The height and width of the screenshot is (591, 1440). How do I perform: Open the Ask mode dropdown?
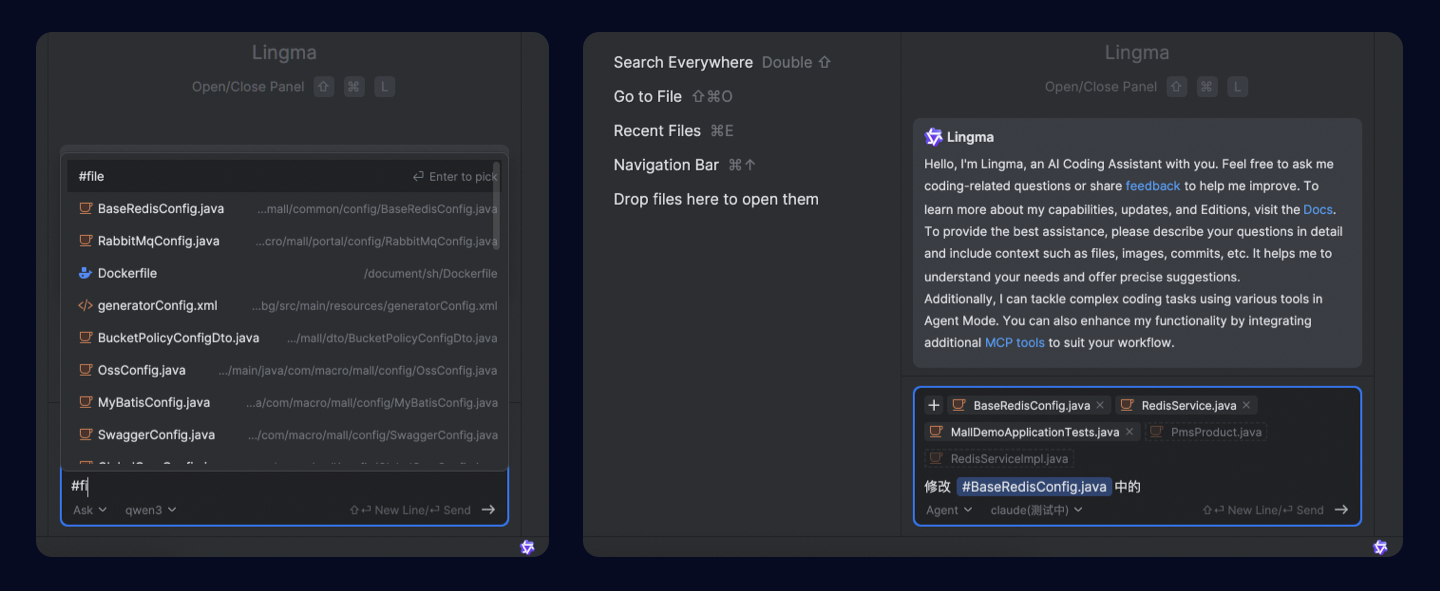pyautogui.click(x=90, y=510)
